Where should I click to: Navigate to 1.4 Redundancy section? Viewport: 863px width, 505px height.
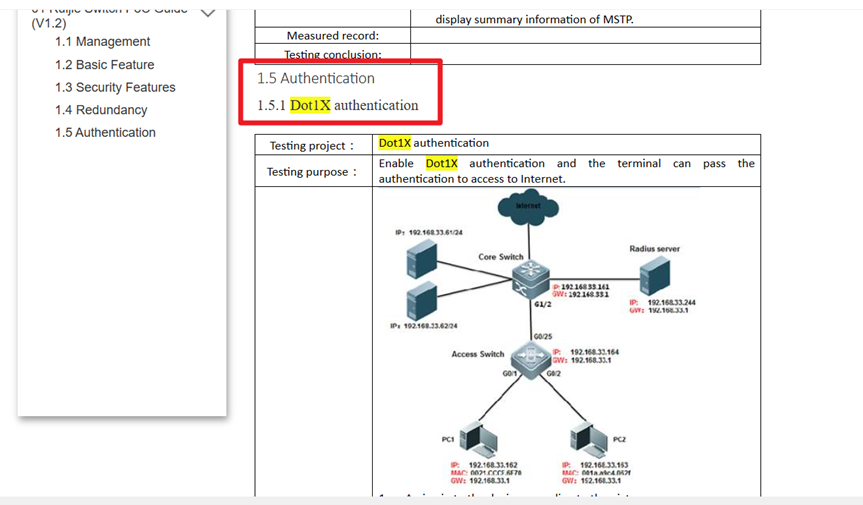point(101,110)
